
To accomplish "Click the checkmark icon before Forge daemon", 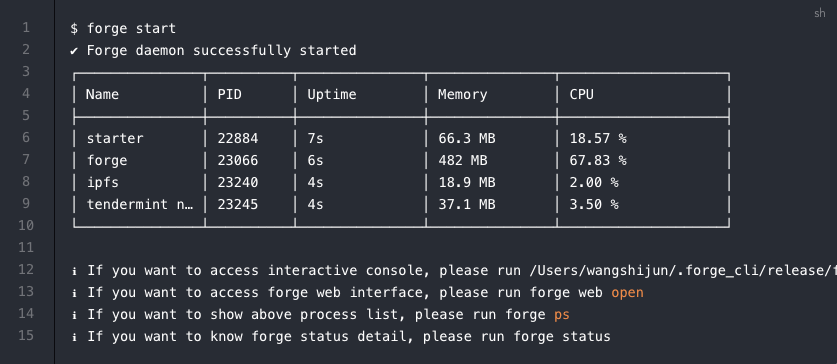I will pos(74,51).
